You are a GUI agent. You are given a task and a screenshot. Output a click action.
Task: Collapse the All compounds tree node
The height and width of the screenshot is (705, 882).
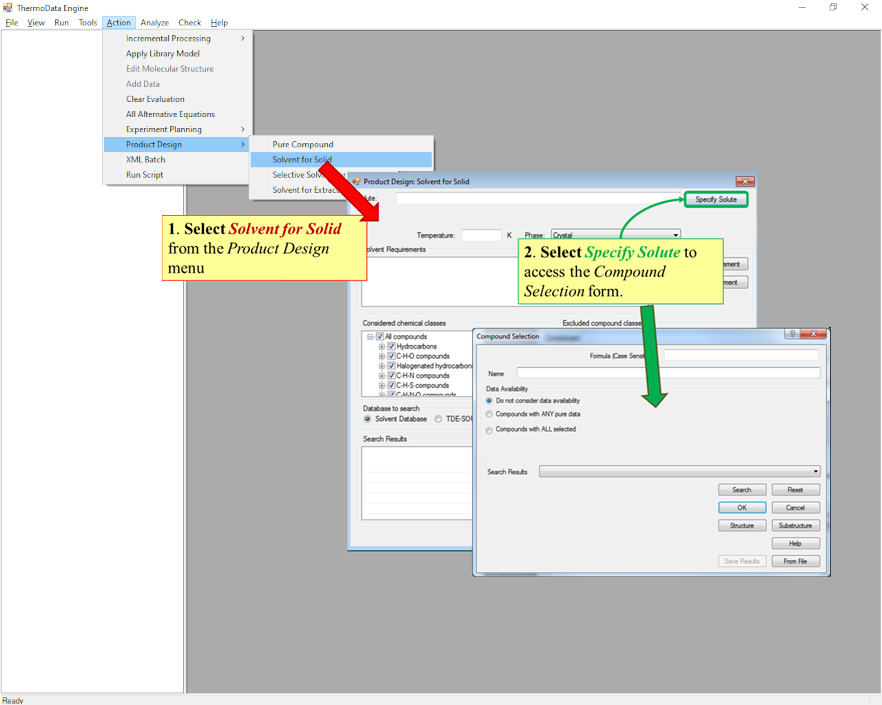[x=370, y=336]
